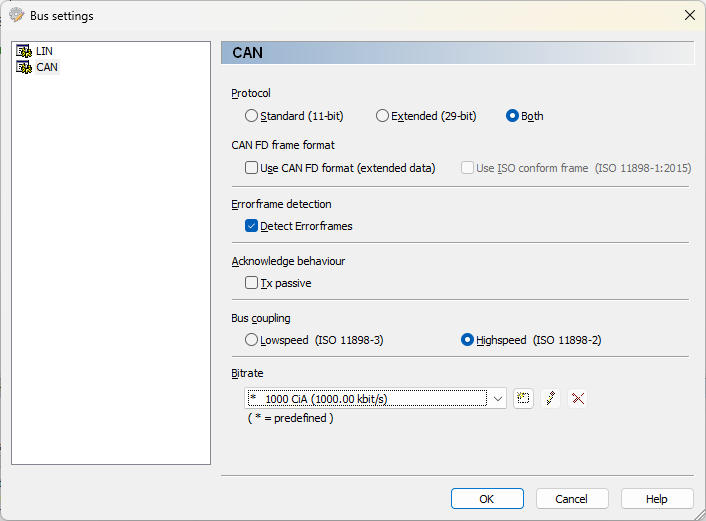Click the edit bitrate pencil icon

click(x=550, y=398)
